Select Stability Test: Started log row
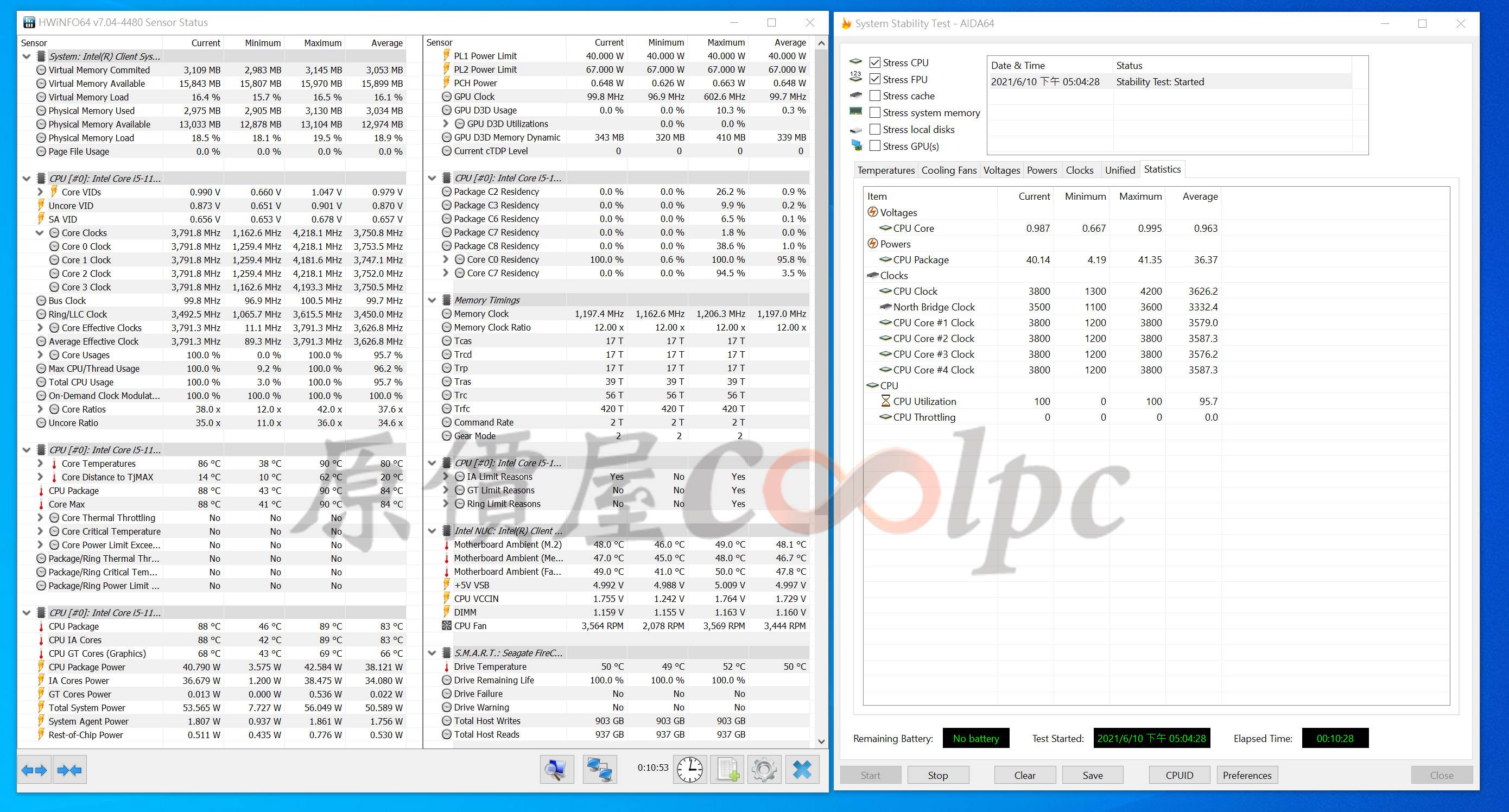The image size is (1509, 812). (1170, 82)
